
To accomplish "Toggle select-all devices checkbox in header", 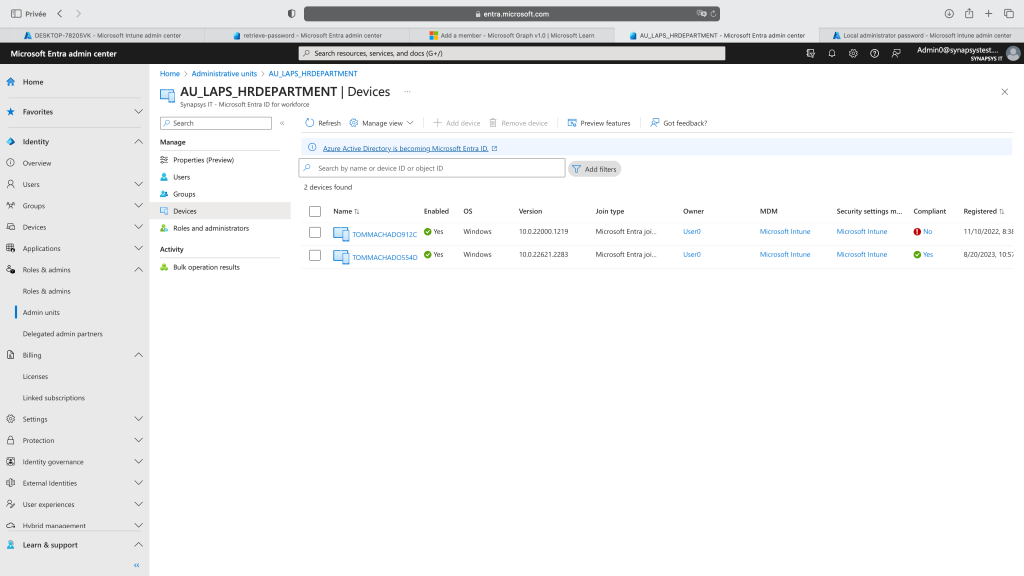I will (x=315, y=211).
